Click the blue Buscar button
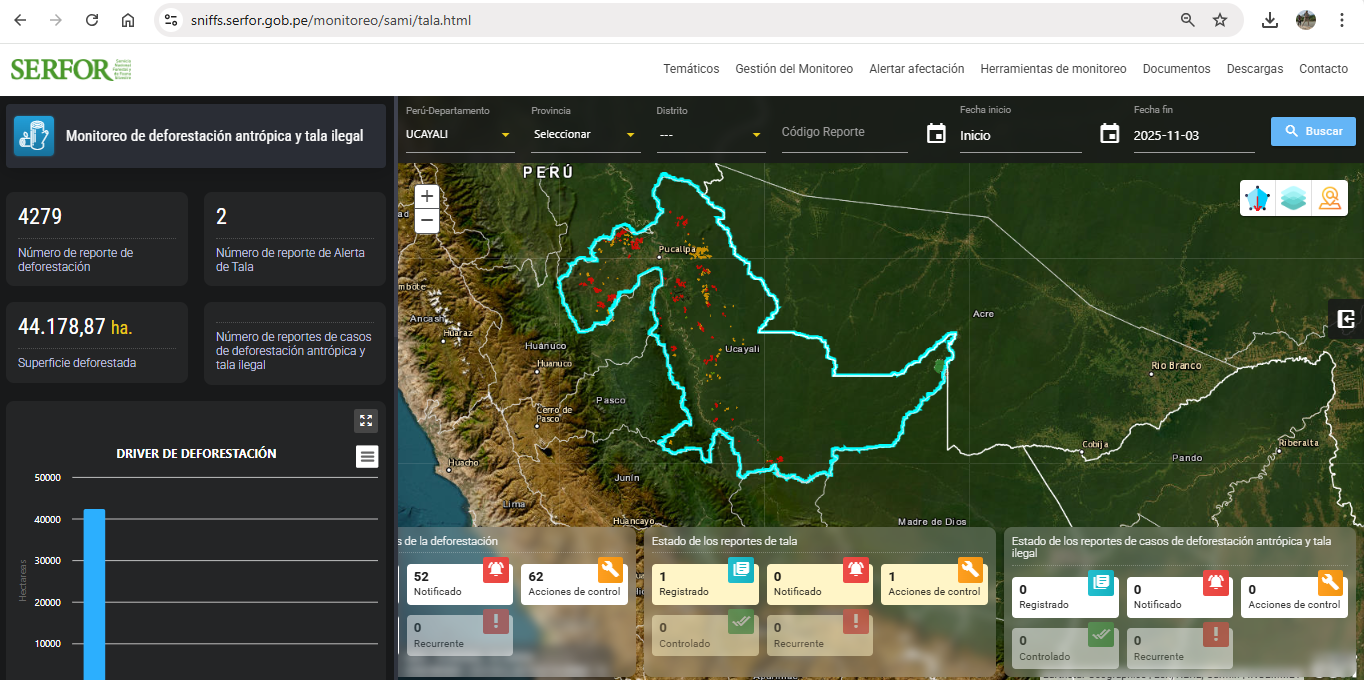Image resolution: width=1364 pixels, height=680 pixels. 1313,131
